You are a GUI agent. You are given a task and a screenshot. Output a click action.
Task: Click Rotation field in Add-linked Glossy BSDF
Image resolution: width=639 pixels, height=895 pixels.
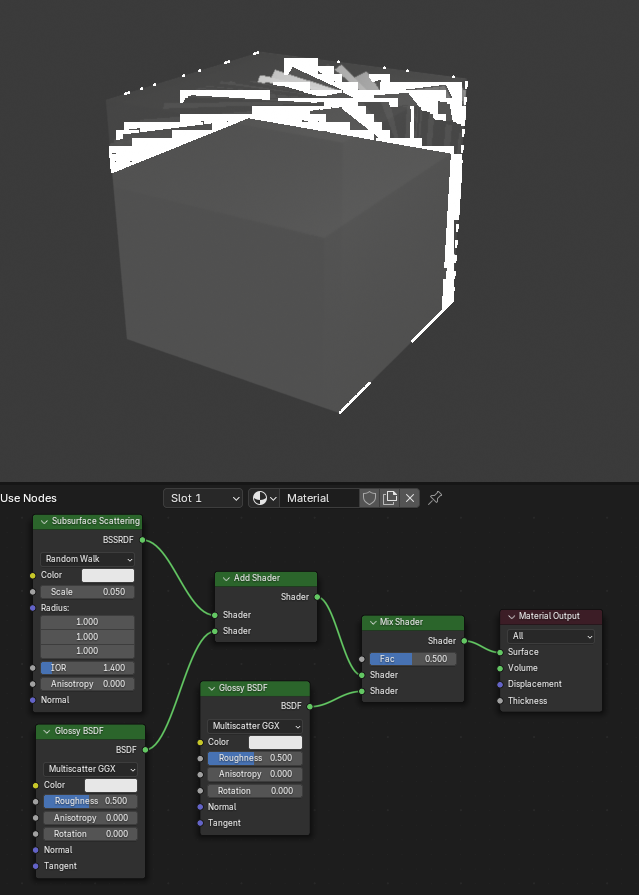coord(90,834)
